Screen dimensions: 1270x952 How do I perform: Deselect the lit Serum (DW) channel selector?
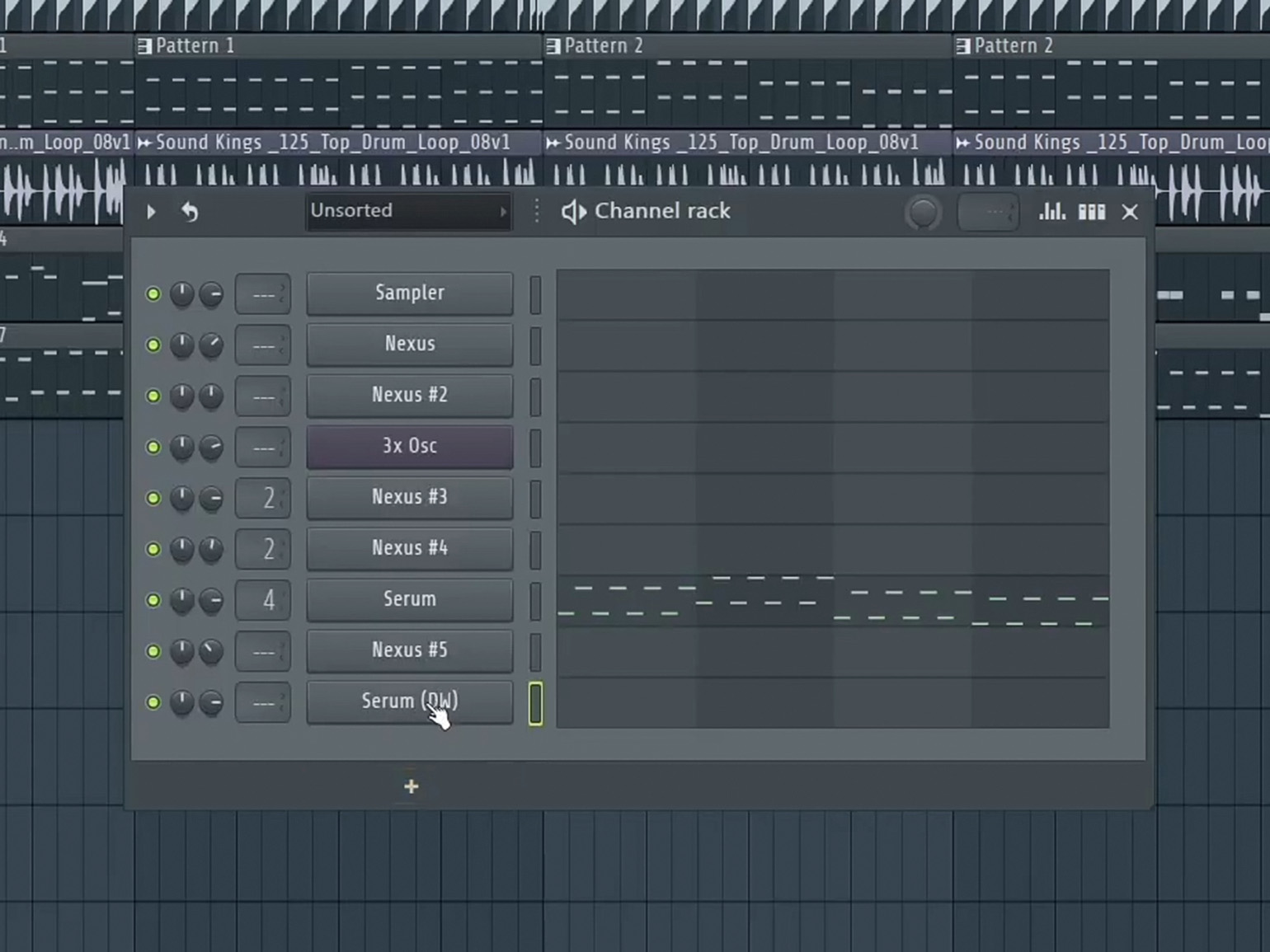(535, 704)
